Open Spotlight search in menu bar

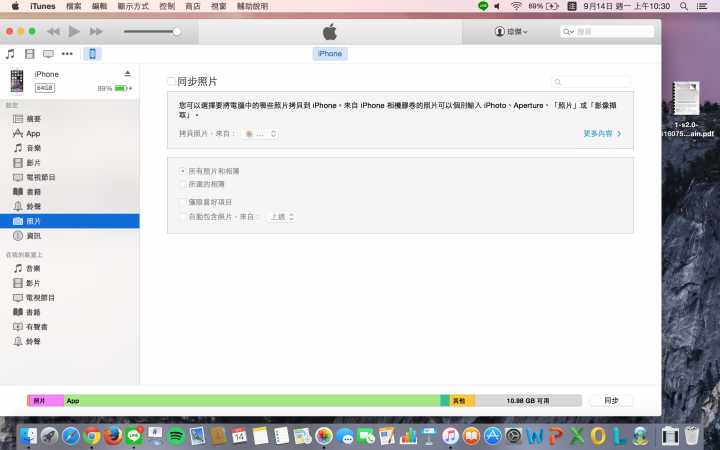684,6
